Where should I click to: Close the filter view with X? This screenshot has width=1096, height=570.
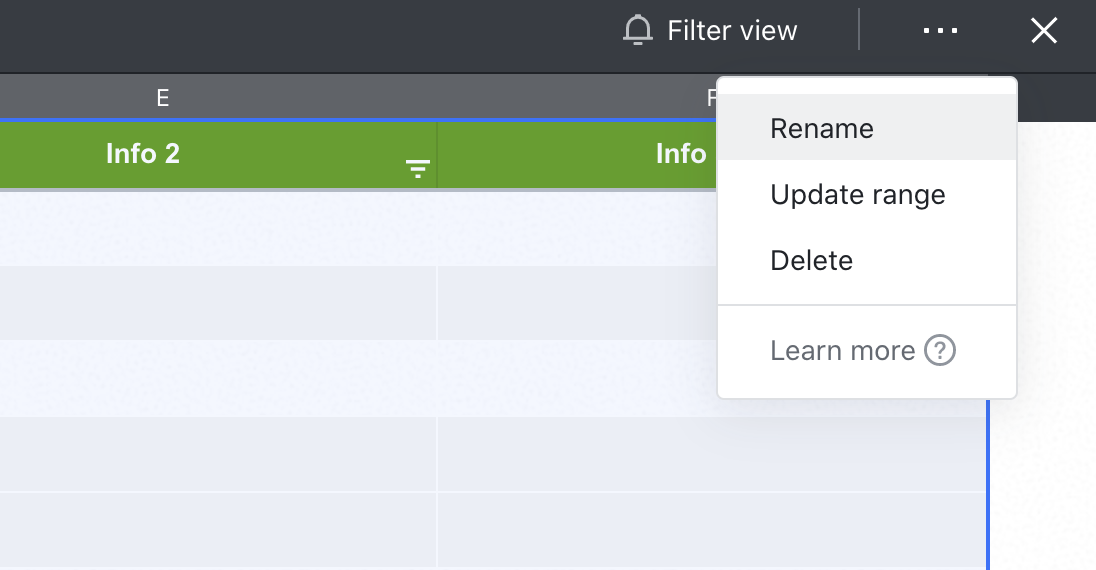click(1043, 31)
